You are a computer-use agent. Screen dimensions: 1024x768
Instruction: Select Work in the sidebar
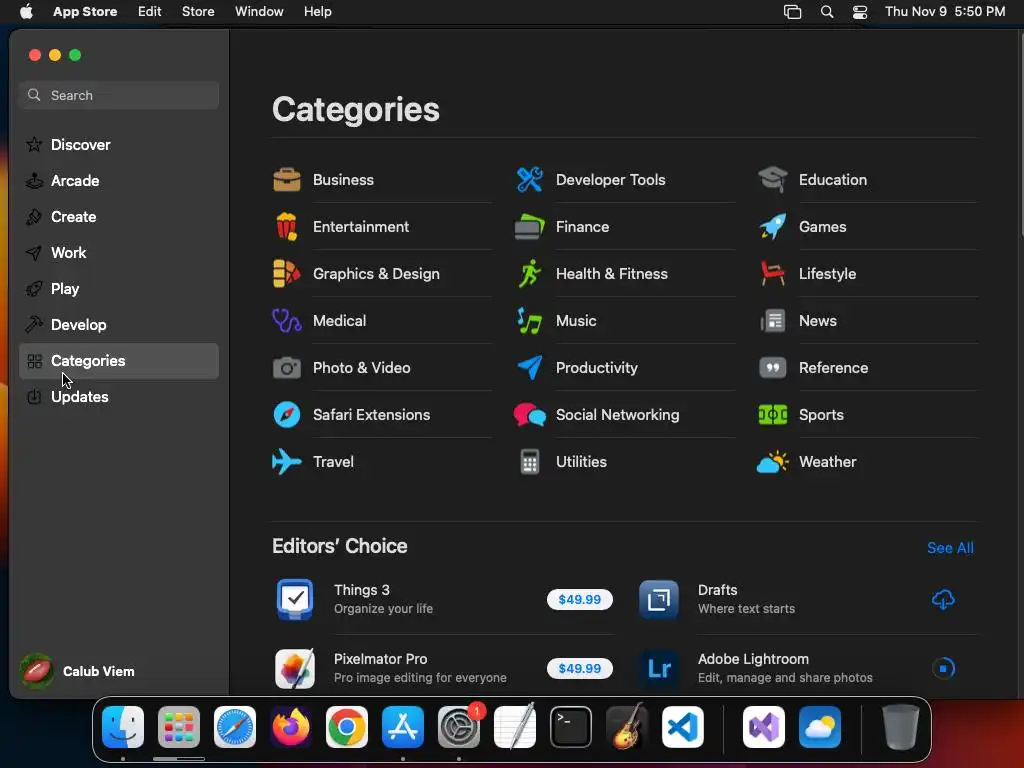click(x=119, y=253)
